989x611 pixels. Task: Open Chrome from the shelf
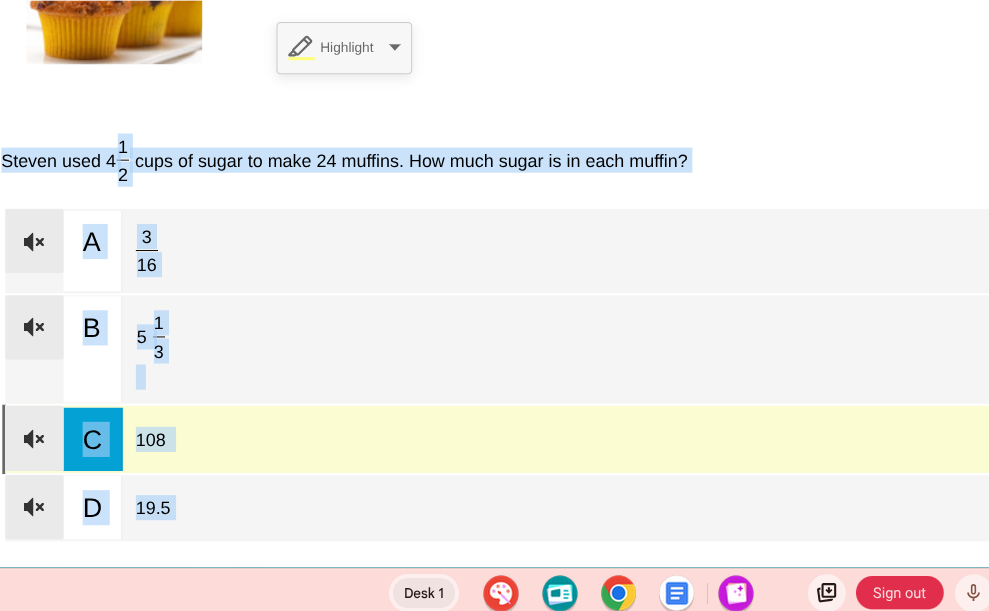[x=618, y=592]
